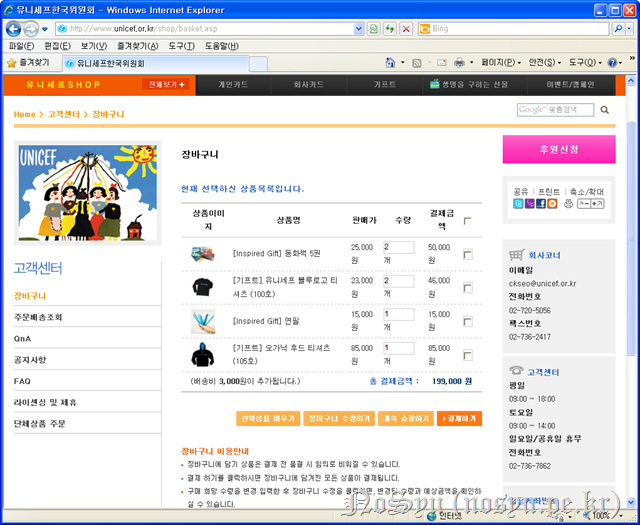Share page via Facebook icon

[x=540, y=203]
